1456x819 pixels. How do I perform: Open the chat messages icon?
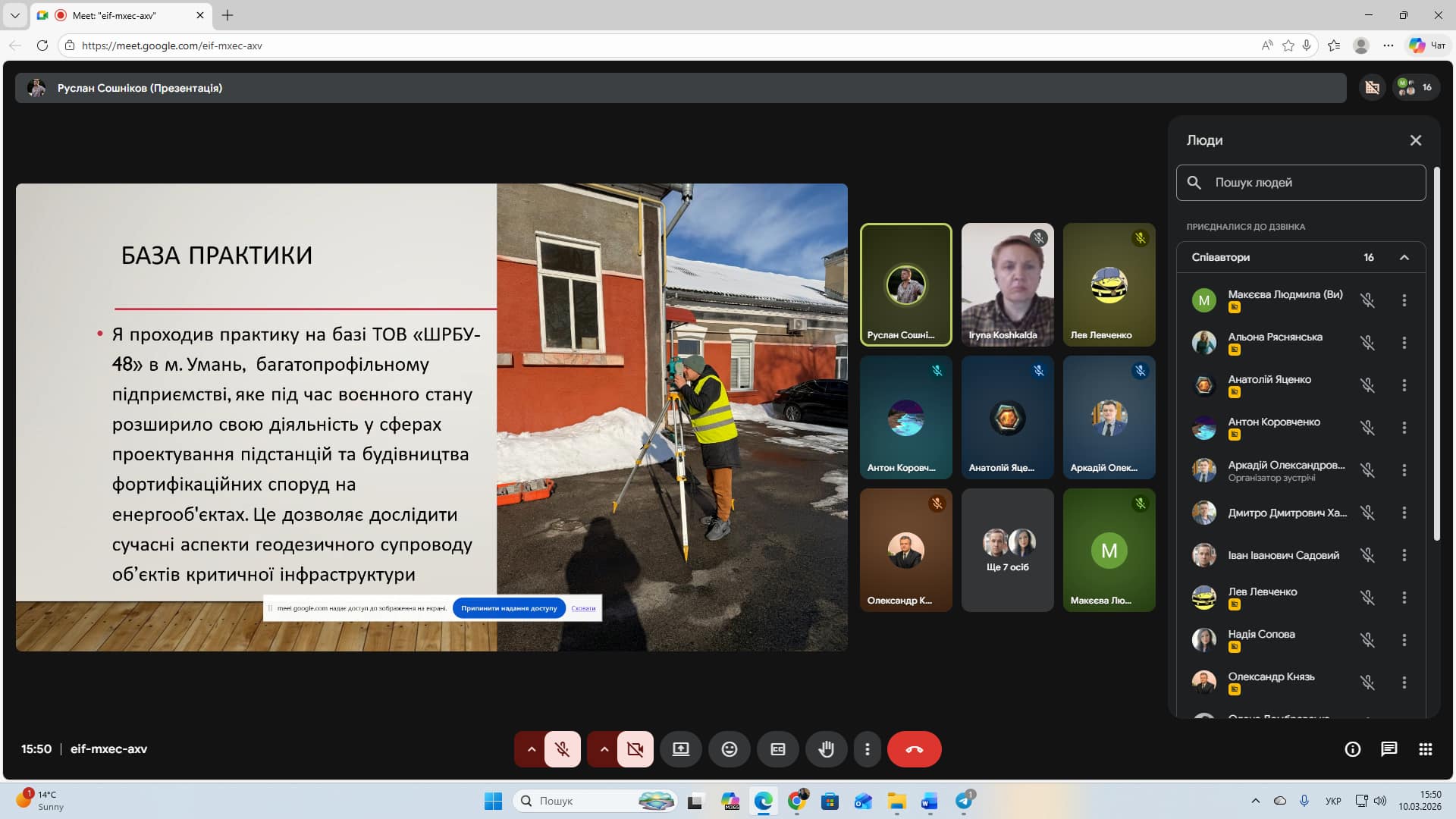pyautogui.click(x=1389, y=749)
